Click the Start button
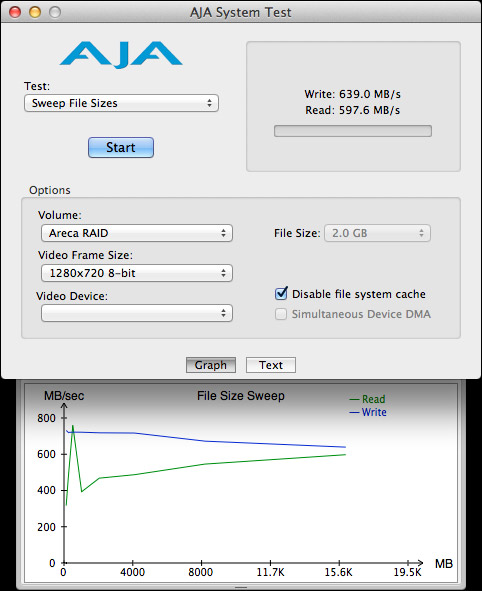This screenshot has width=482, height=591. 121,147
